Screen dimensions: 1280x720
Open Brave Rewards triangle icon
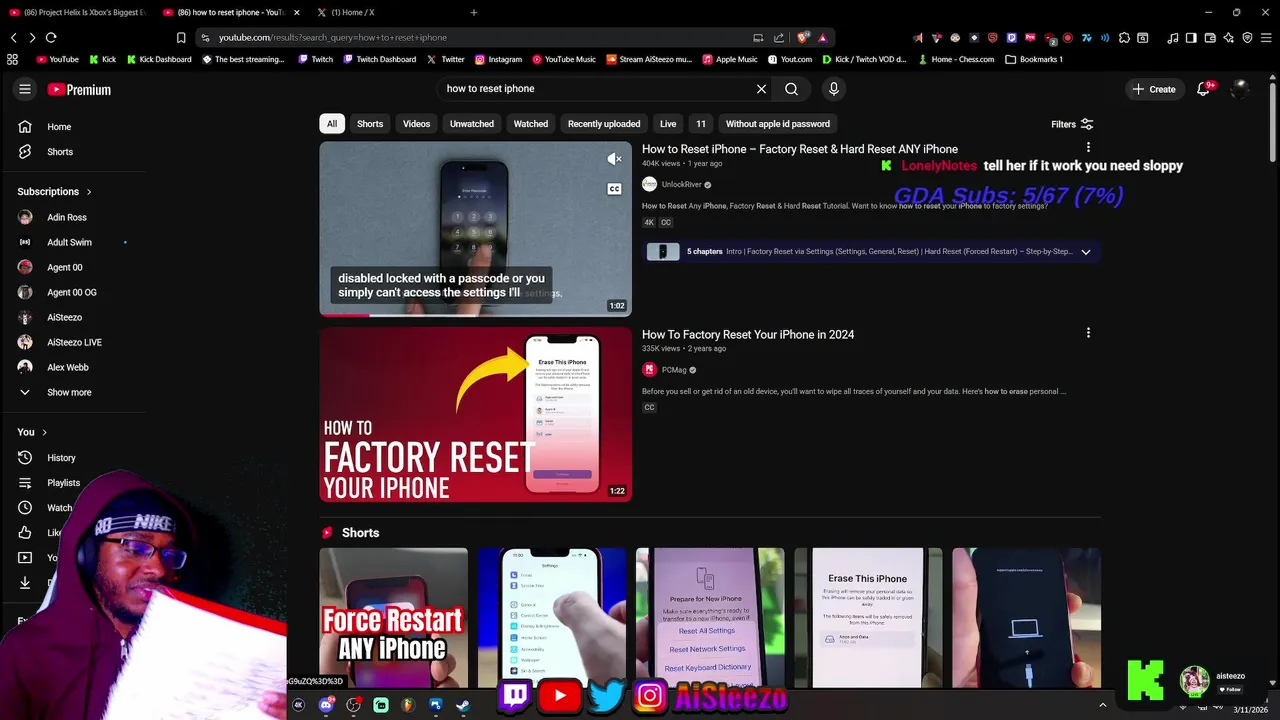click(x=822, y=37)
